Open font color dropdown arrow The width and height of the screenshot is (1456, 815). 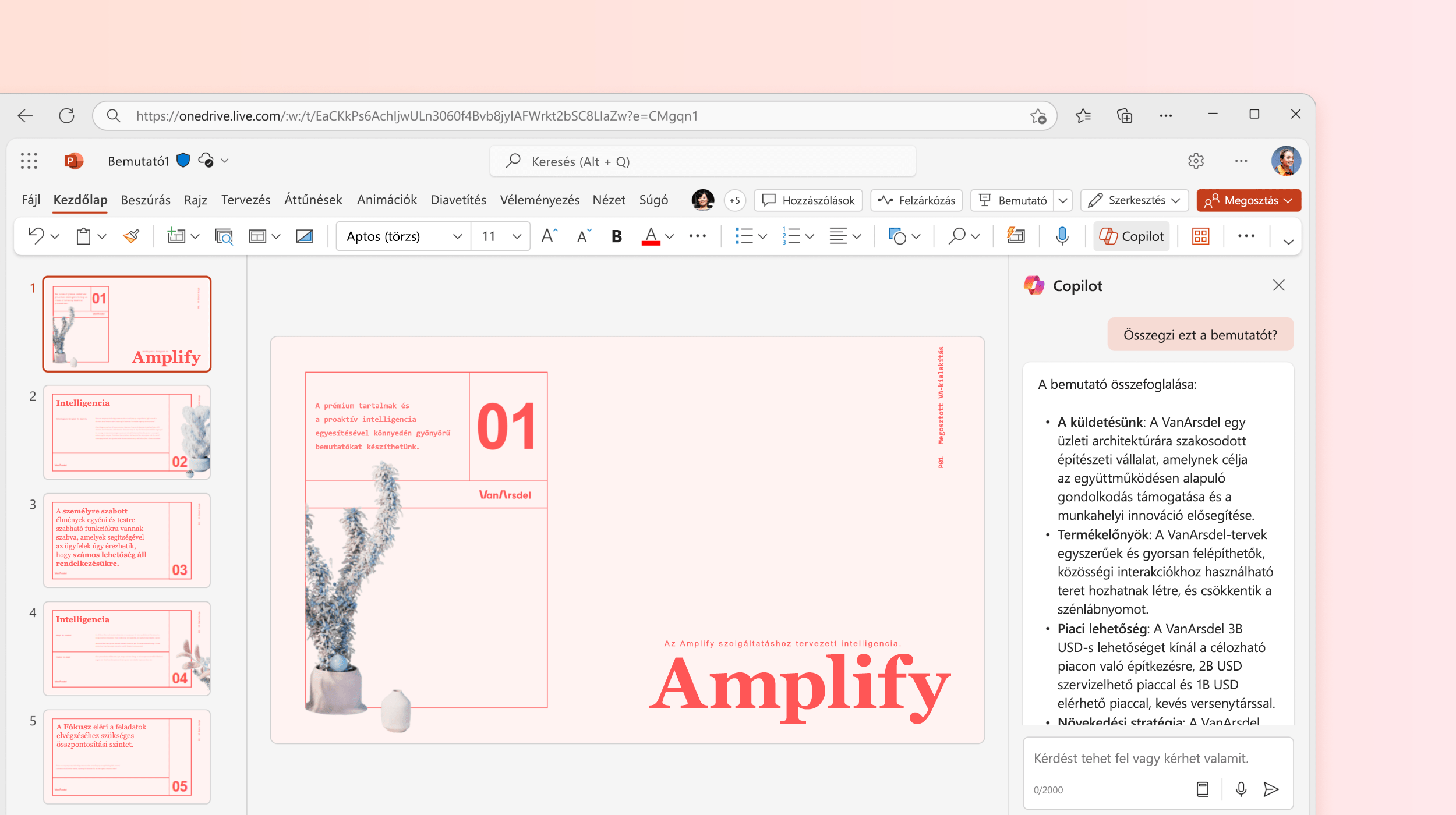(x=670, y=236)
